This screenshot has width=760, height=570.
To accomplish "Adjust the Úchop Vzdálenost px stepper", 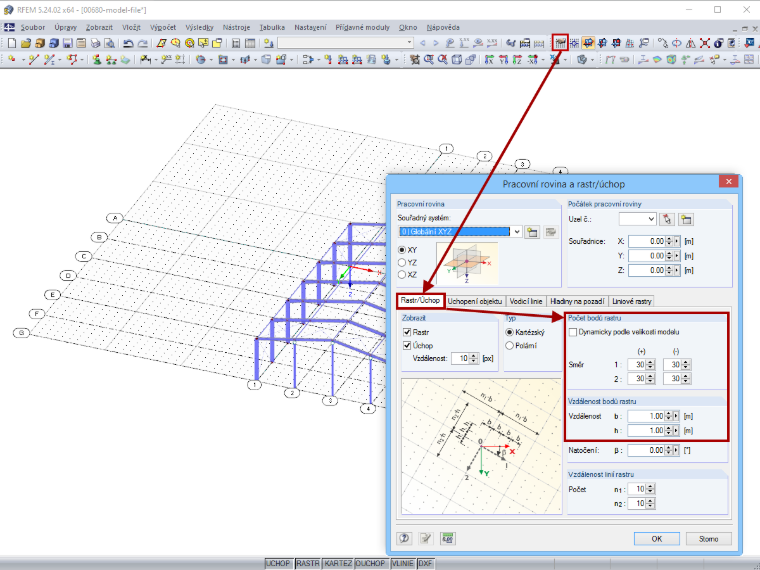I will 474,358.
